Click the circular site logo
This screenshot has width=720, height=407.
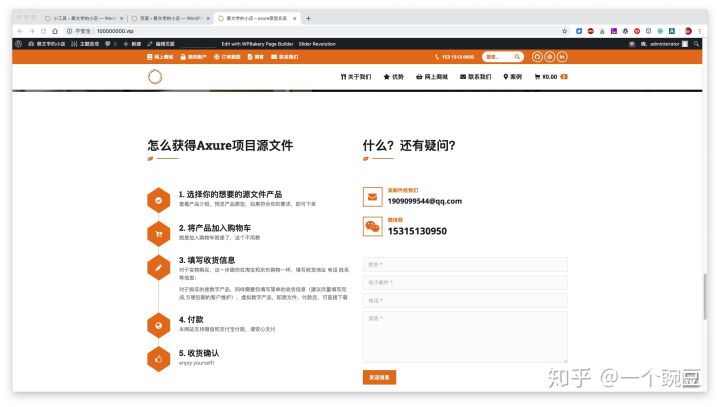[x=155, y=77]
